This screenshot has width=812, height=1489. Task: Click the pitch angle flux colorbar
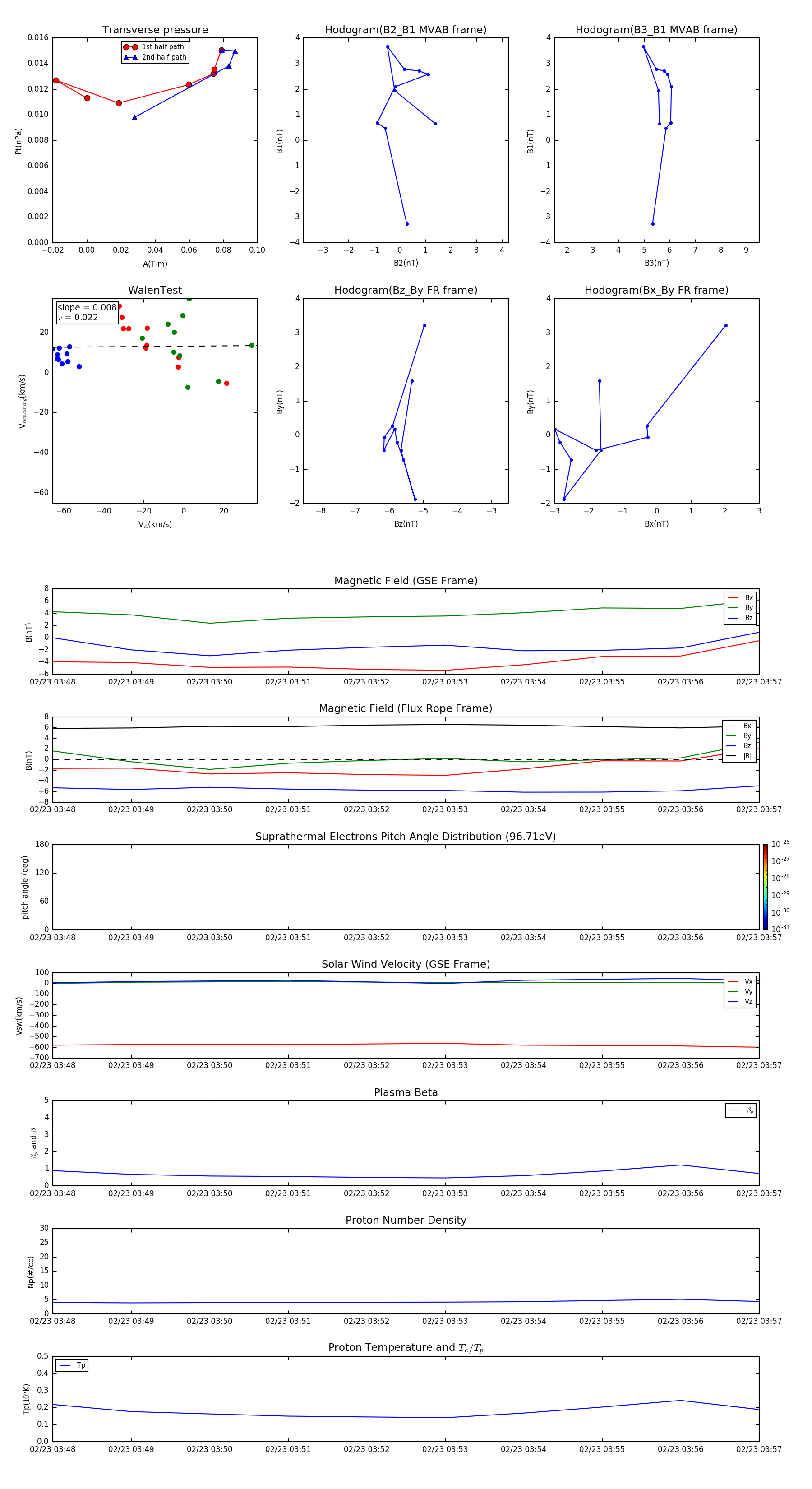click(765, 887)
